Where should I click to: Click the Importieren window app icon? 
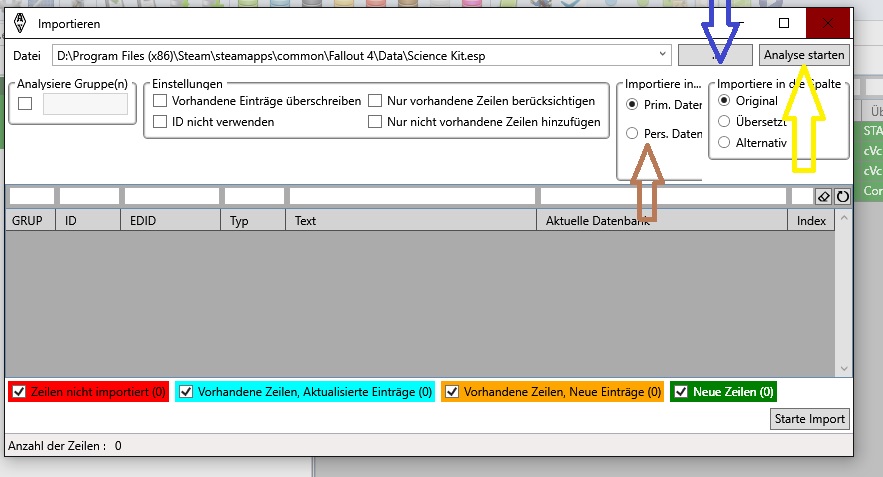click(18, 22)
